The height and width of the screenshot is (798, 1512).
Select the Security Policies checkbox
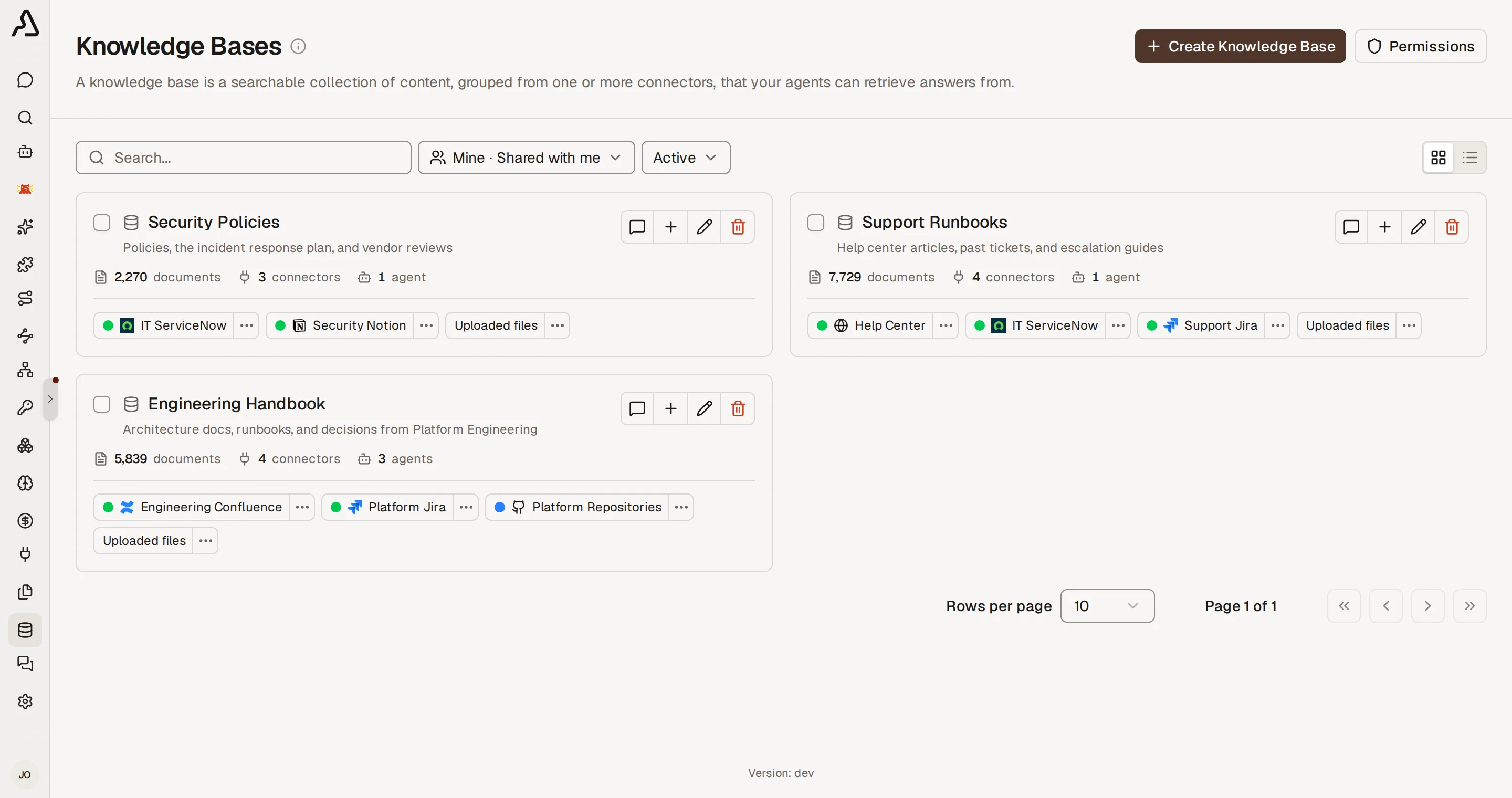pos(102,223)
